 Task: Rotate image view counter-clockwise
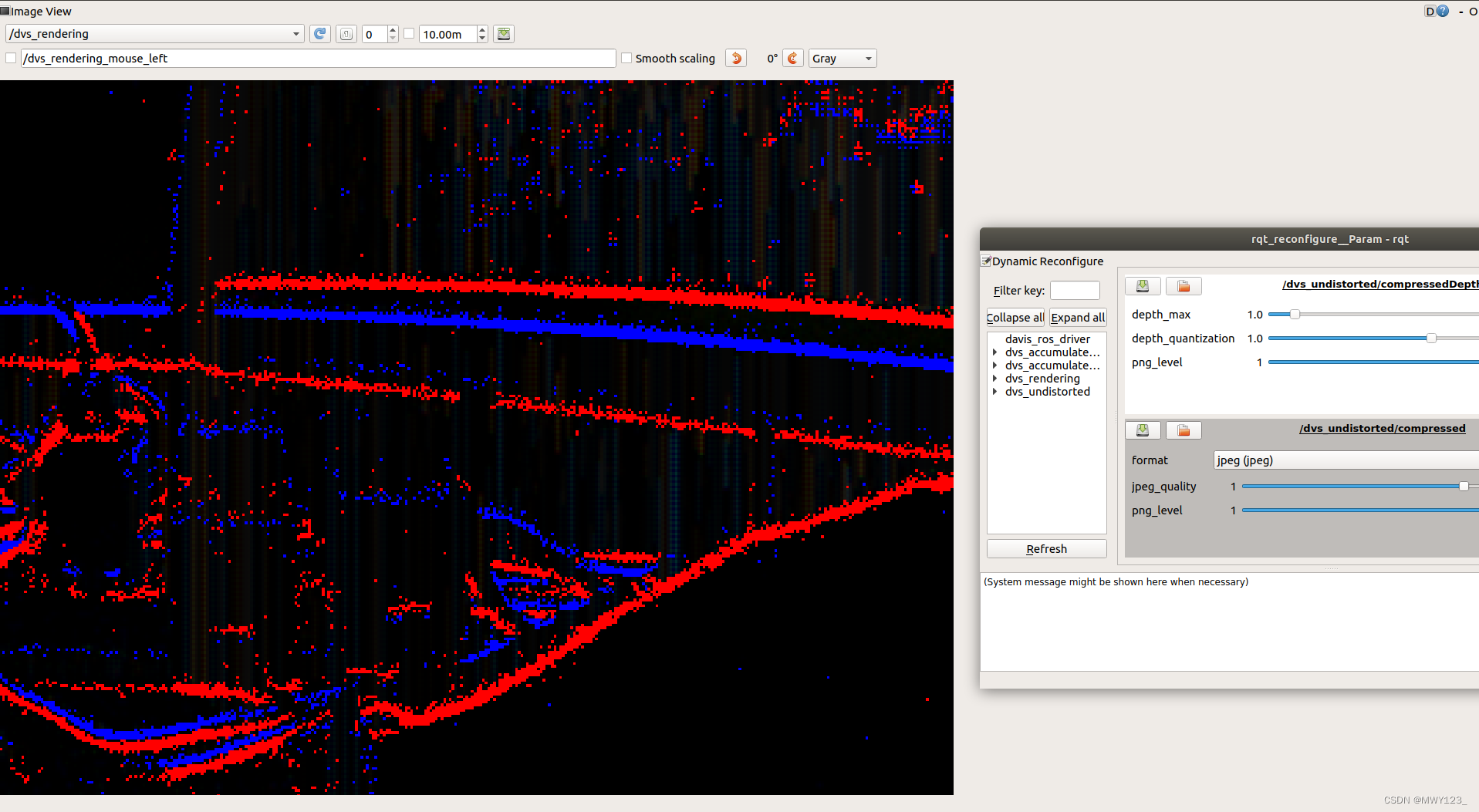click(736, 59)
